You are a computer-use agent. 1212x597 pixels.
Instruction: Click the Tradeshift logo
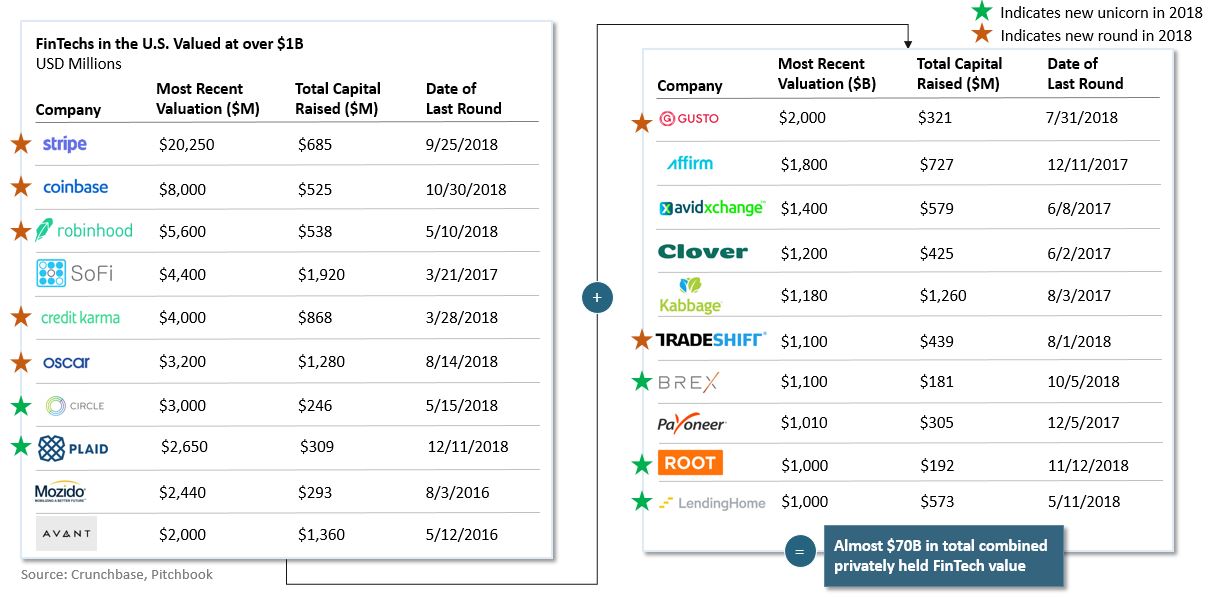(711, 340)
